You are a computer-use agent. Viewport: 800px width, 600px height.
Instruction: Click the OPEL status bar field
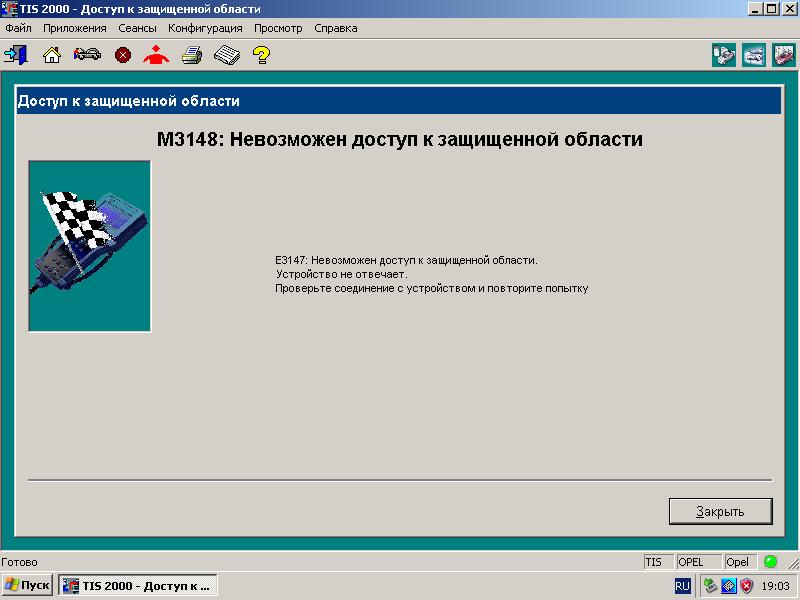tap(698, 562)
